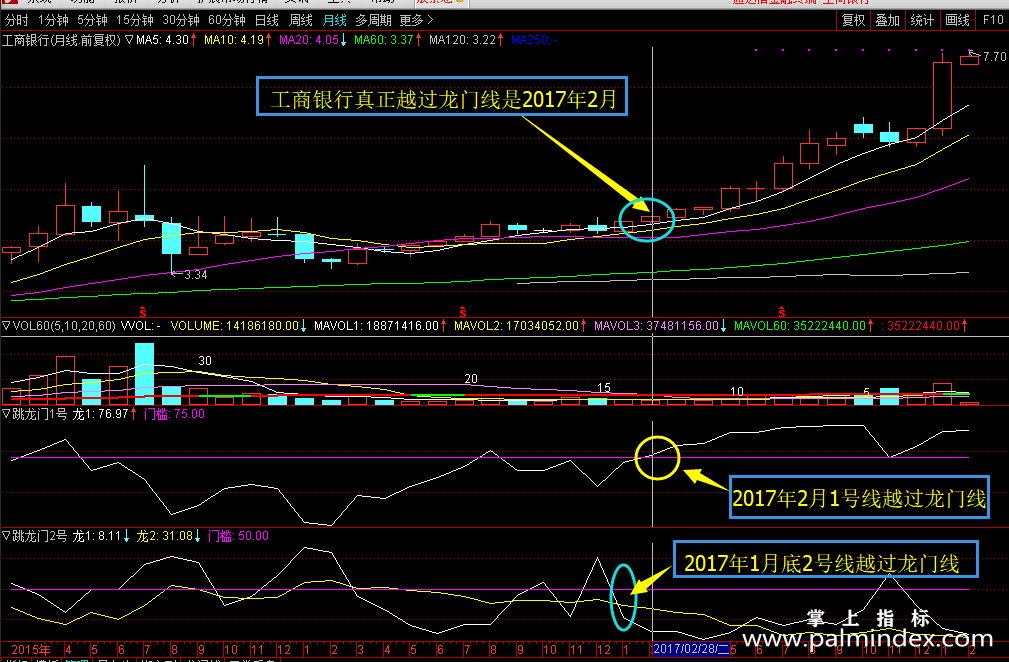
Task: Open the triangle menu before 跳龙门1号
Action: click(6, 414)
